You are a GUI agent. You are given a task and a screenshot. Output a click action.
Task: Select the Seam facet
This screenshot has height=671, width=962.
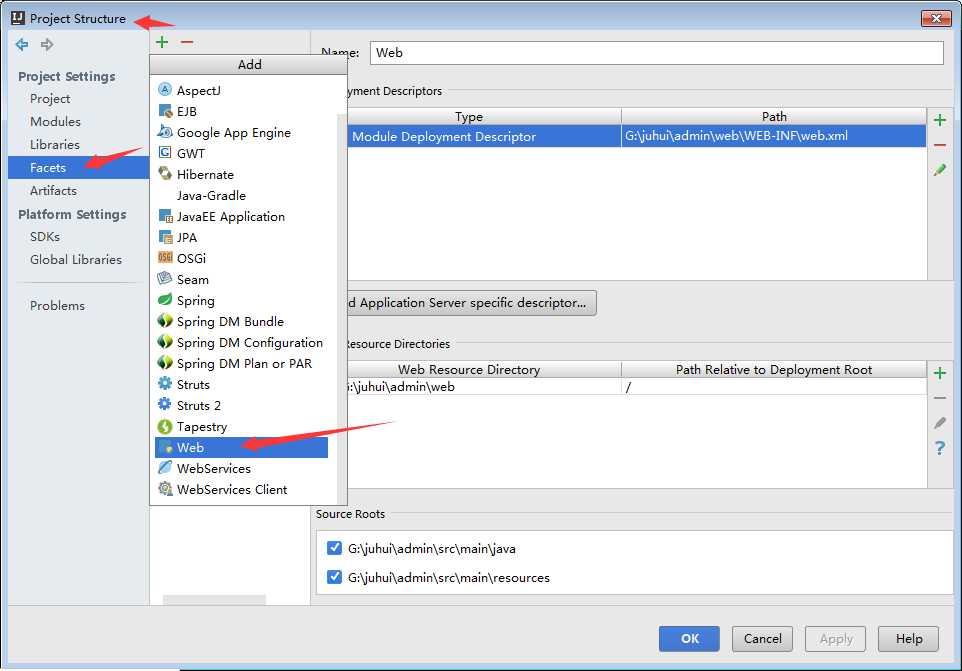coord(241,279)
